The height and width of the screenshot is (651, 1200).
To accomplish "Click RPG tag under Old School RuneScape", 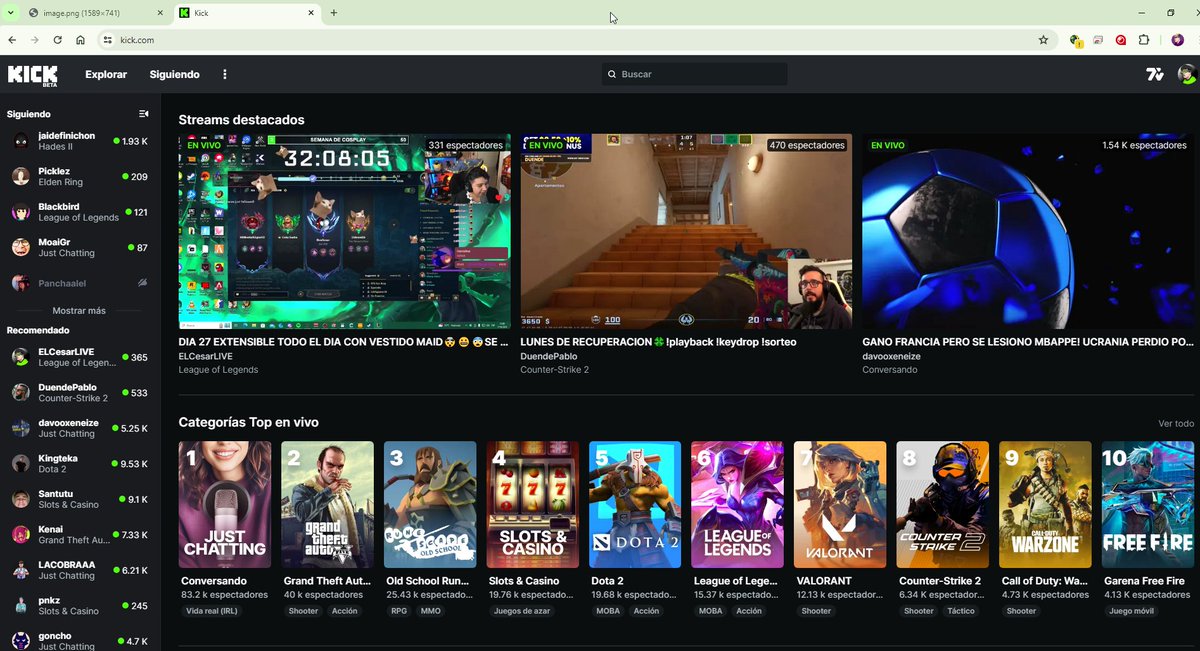I will tap(400, 611).
